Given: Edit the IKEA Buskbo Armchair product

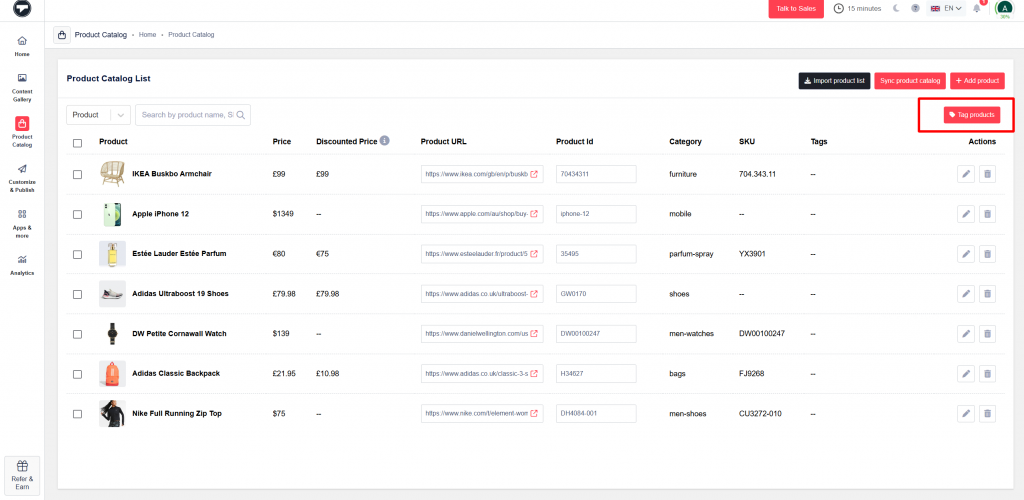Looking at the screenshot, I should coord(966,174).
